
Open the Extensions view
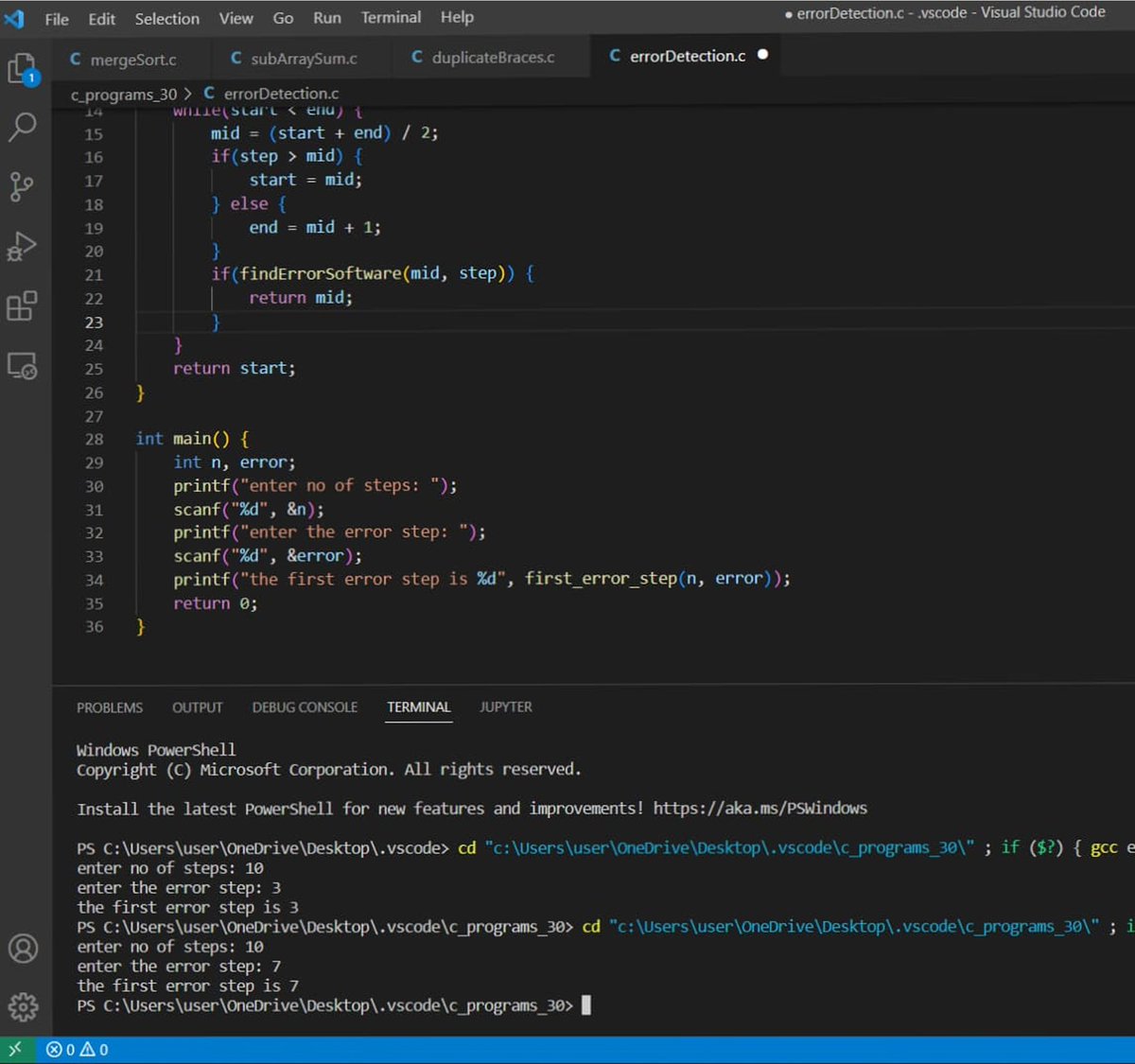pyautogui.click(x=21, y=307)
